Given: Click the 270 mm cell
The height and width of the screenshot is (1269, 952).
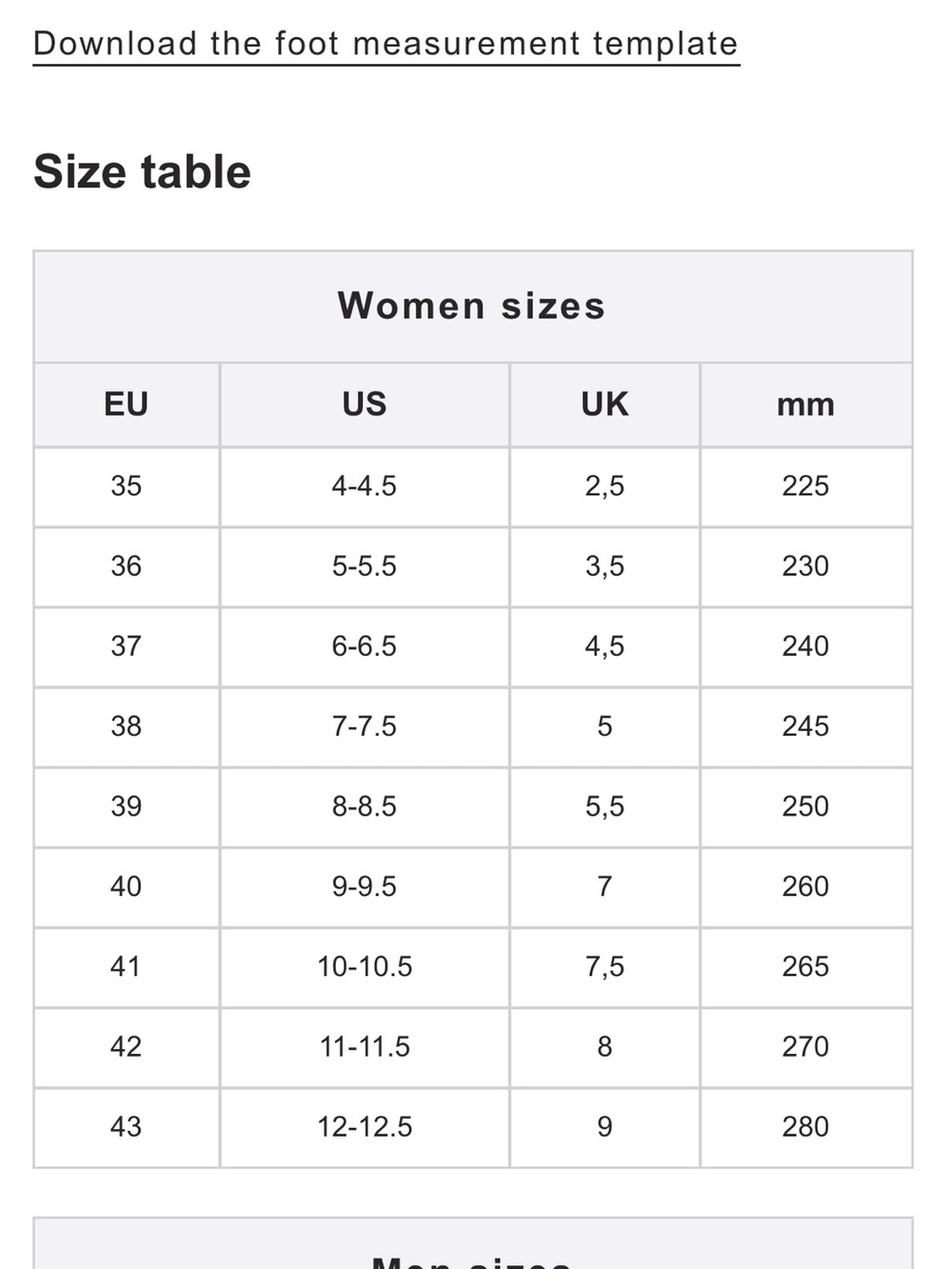Looking at the screenshot, I should tap(805, 1046).
